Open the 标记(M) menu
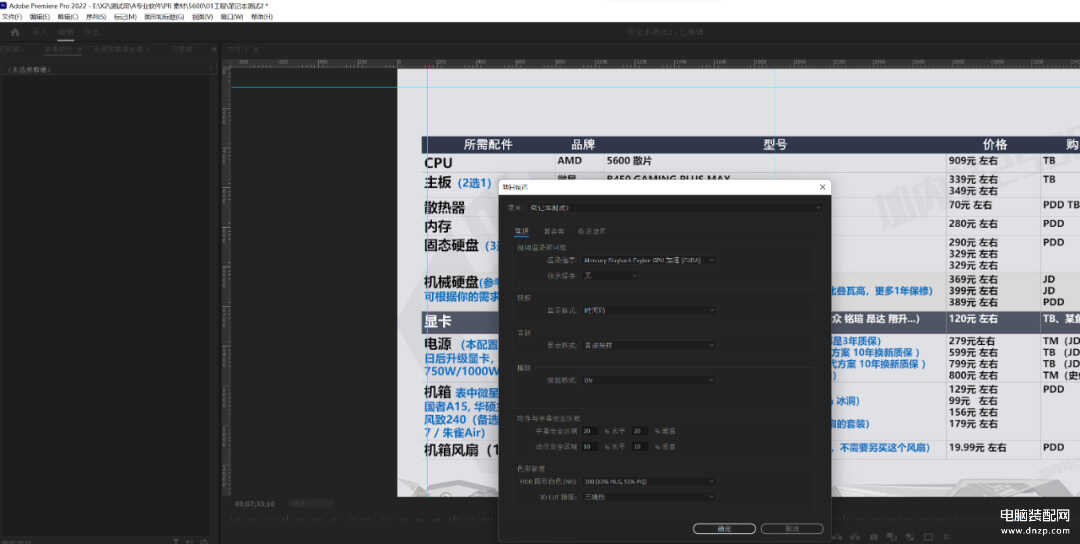Screen dimensions: 1080x544 (x=125, y=17)
